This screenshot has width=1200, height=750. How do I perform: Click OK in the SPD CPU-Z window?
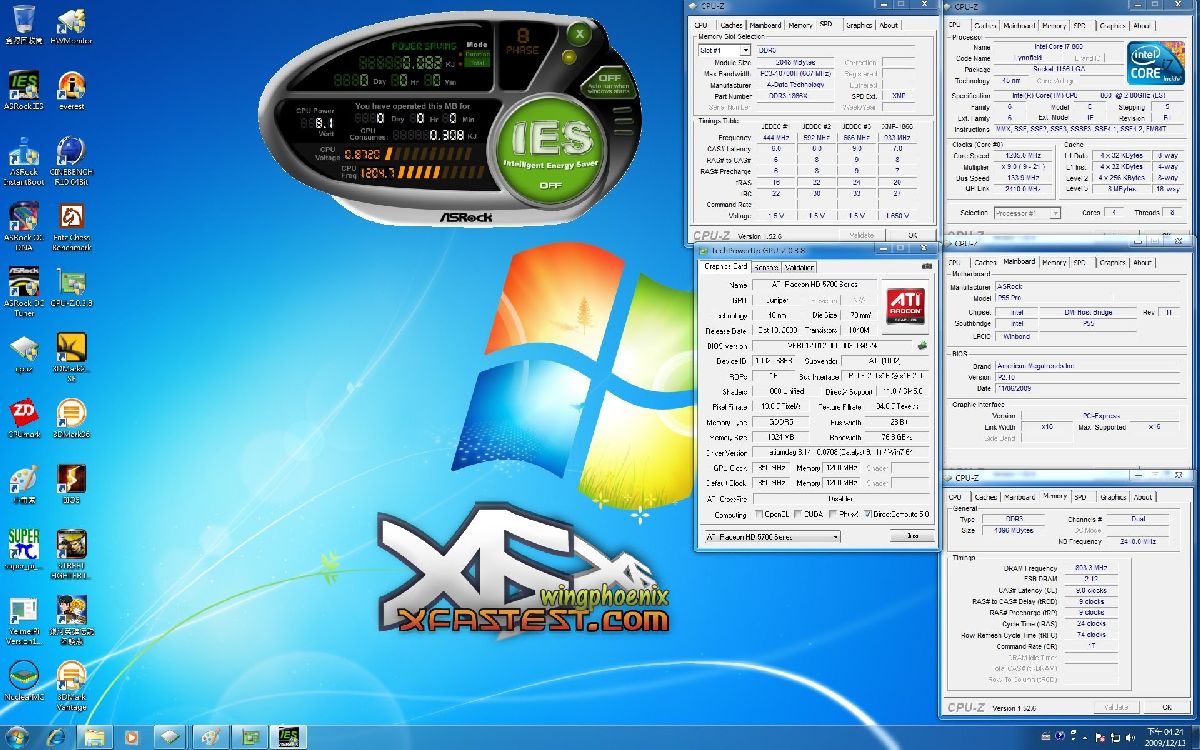coord(913,235)
